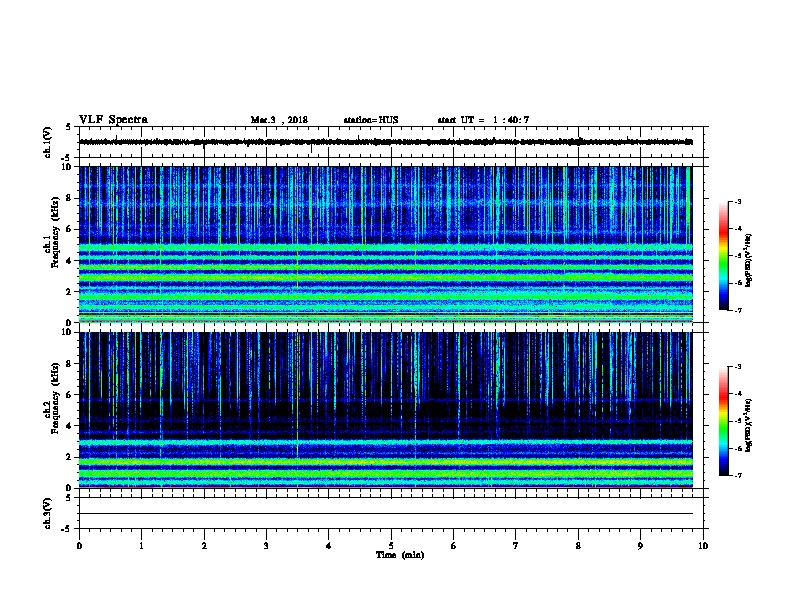Click the ch.2 frequency axis "2" tick label

(69, 457)
